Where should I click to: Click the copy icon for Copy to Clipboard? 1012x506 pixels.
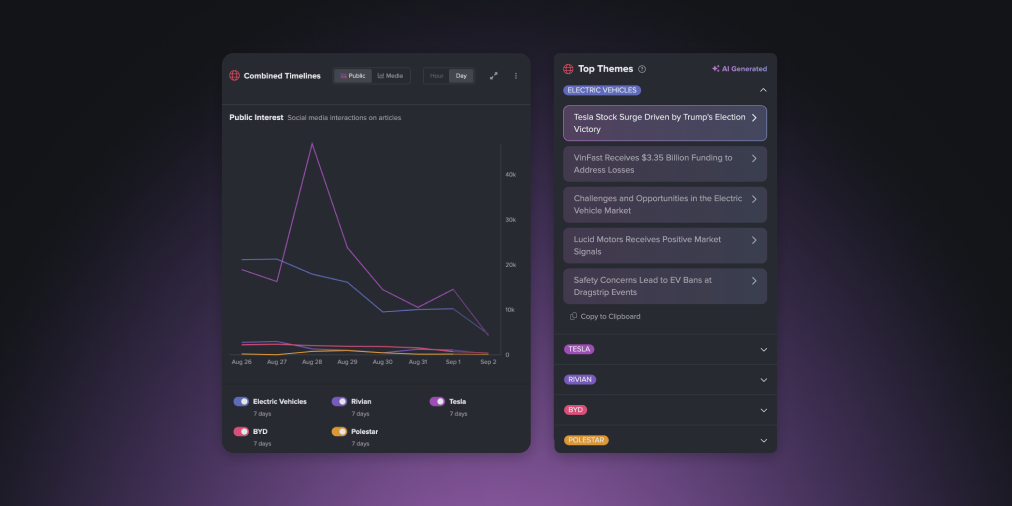(x=573, y=316)
